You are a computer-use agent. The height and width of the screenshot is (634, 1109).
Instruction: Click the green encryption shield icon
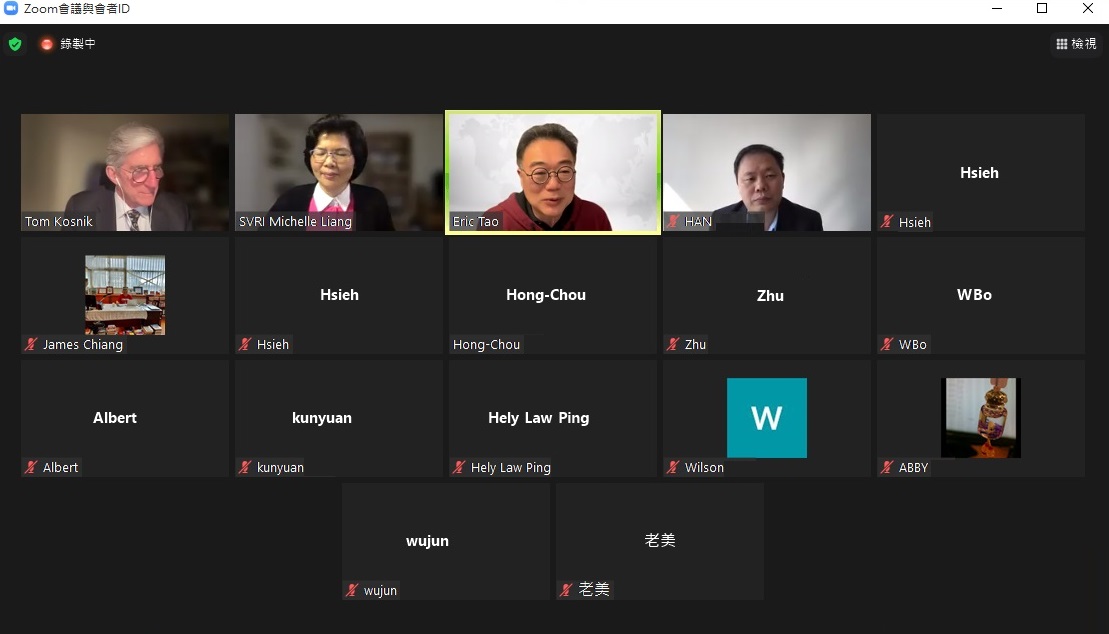[x=15, y=44]
